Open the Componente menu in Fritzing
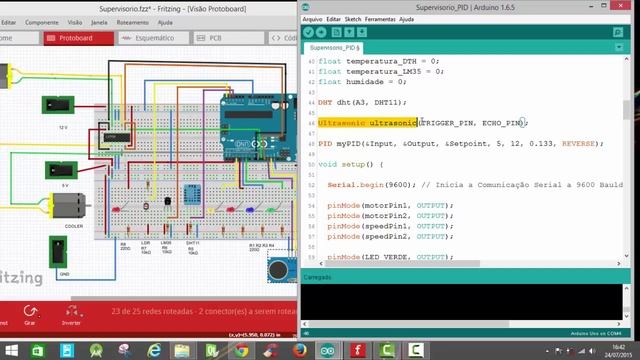This screenshot has height=360, width=640. pyautogui.click(x=42, y=22)
